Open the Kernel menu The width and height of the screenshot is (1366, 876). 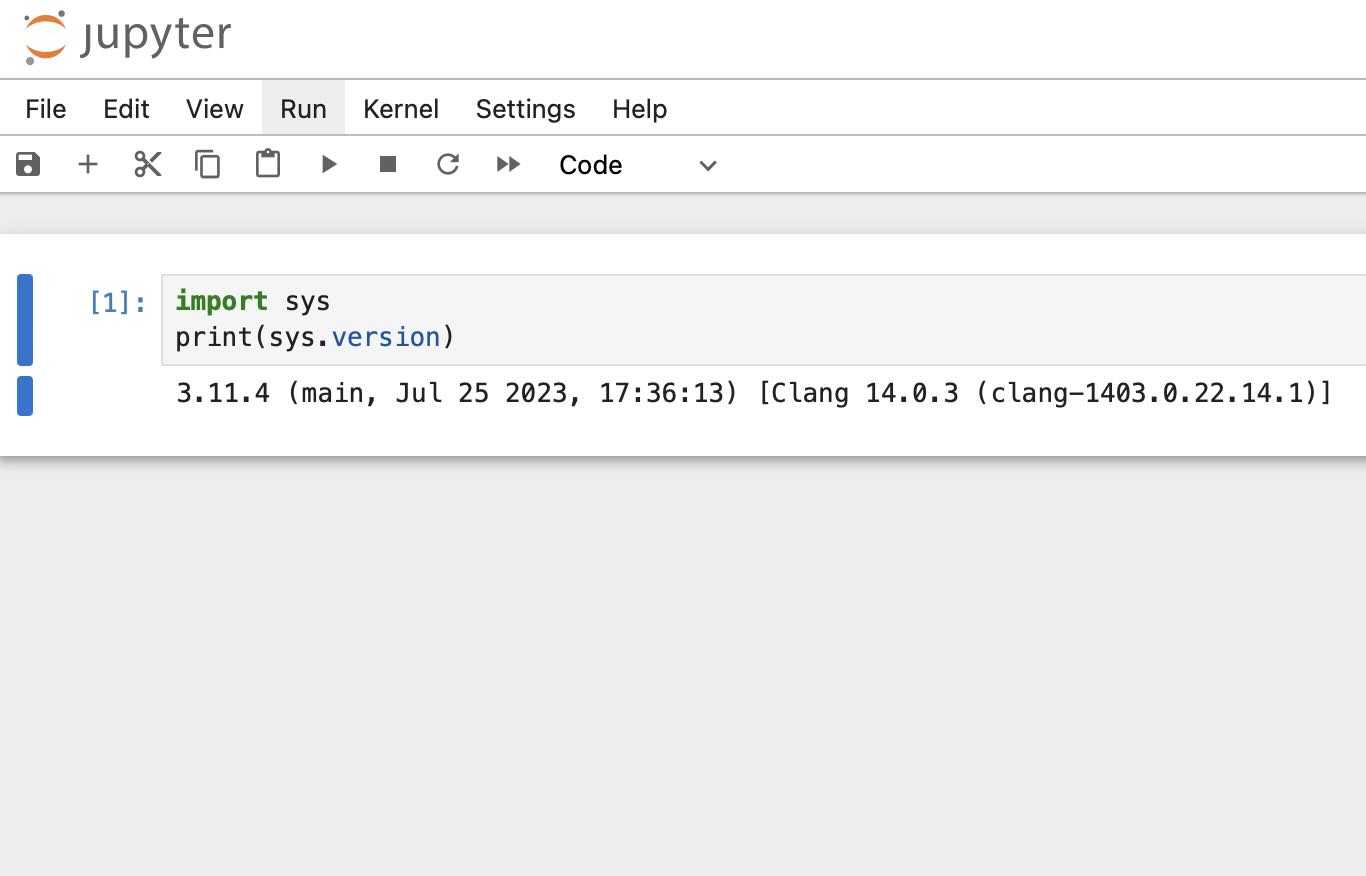(x=400, y=109)
